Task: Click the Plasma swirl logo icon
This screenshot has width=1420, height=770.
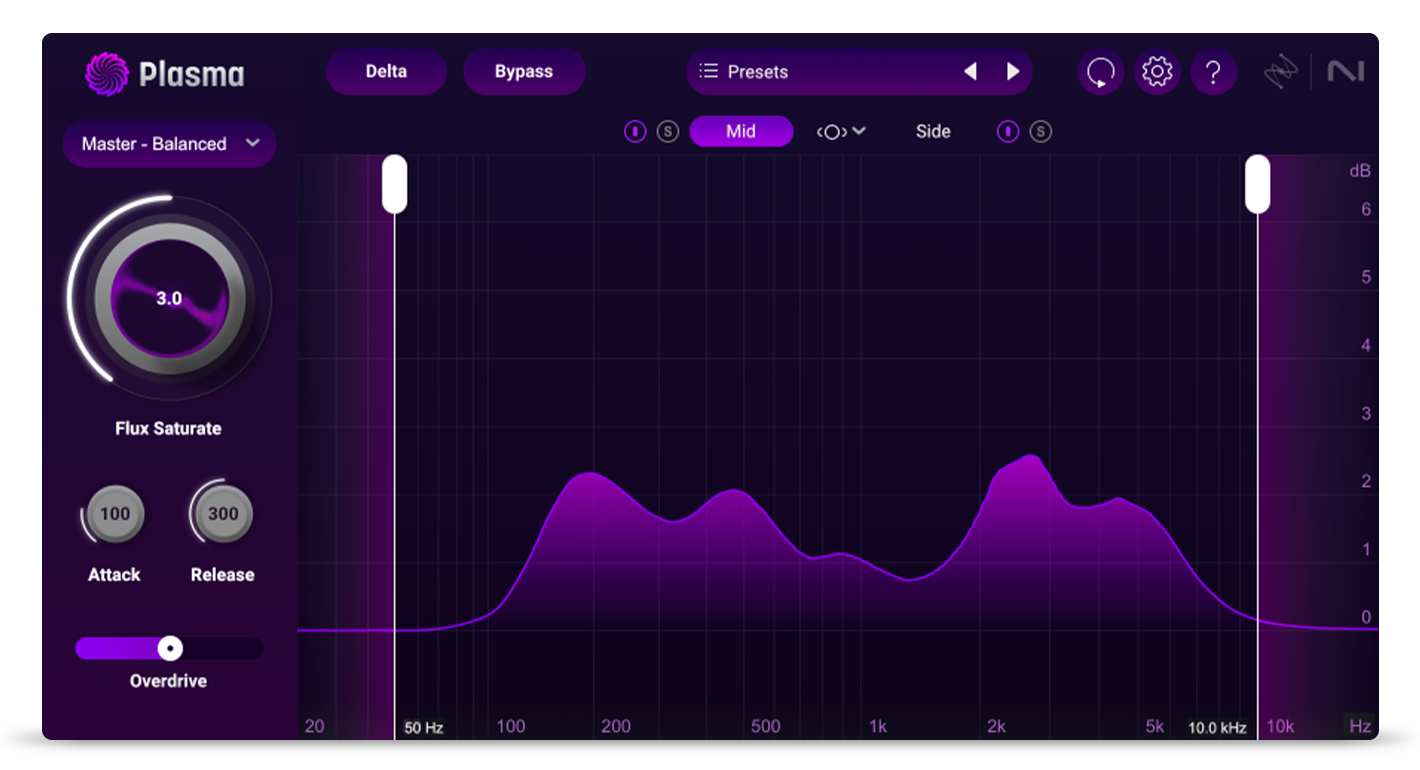Action: [105, 73]
